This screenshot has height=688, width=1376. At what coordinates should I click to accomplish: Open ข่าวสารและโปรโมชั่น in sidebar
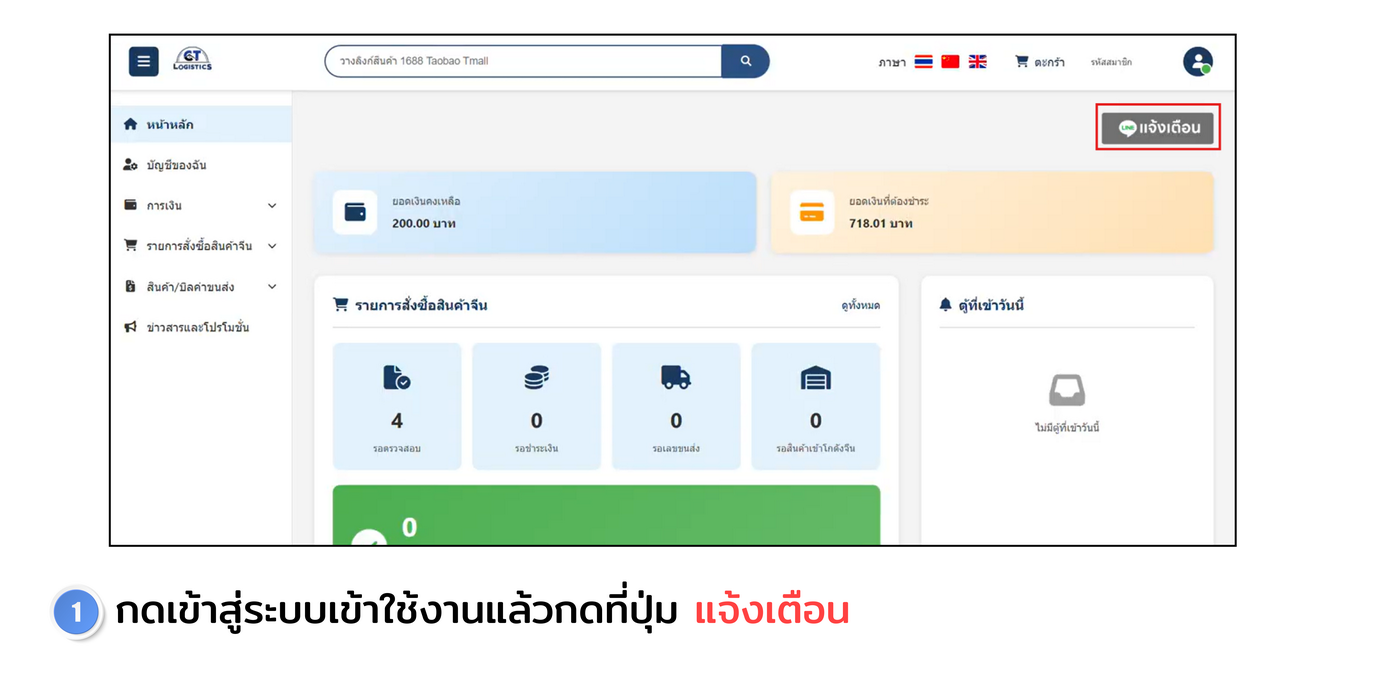click(x=197, y=328)
